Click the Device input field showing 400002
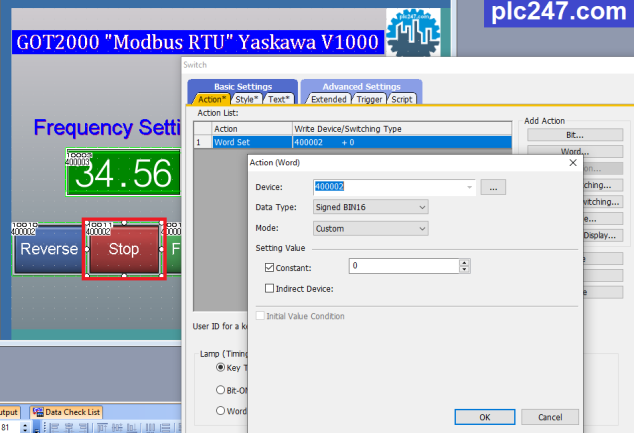The width and height of the screenshot is (634, 433). coord(393,187)
